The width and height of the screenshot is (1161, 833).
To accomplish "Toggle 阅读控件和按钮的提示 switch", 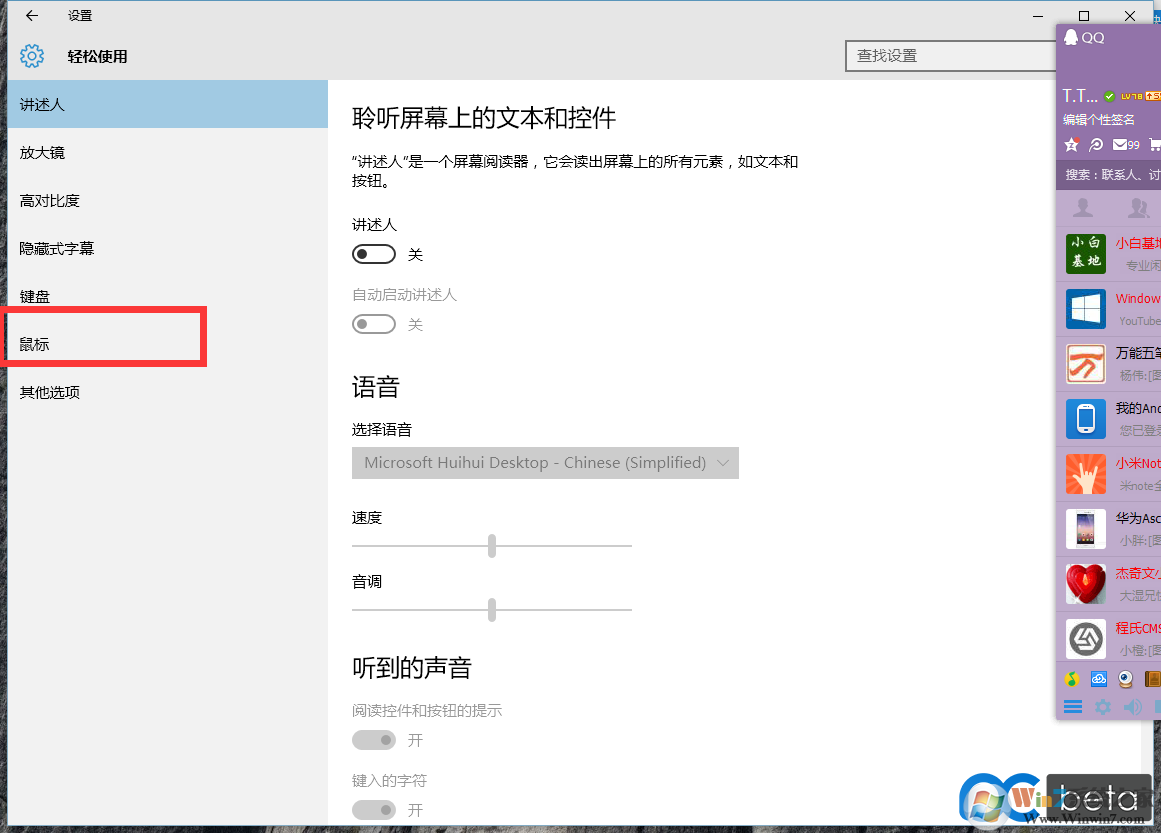I will (374, 740).
